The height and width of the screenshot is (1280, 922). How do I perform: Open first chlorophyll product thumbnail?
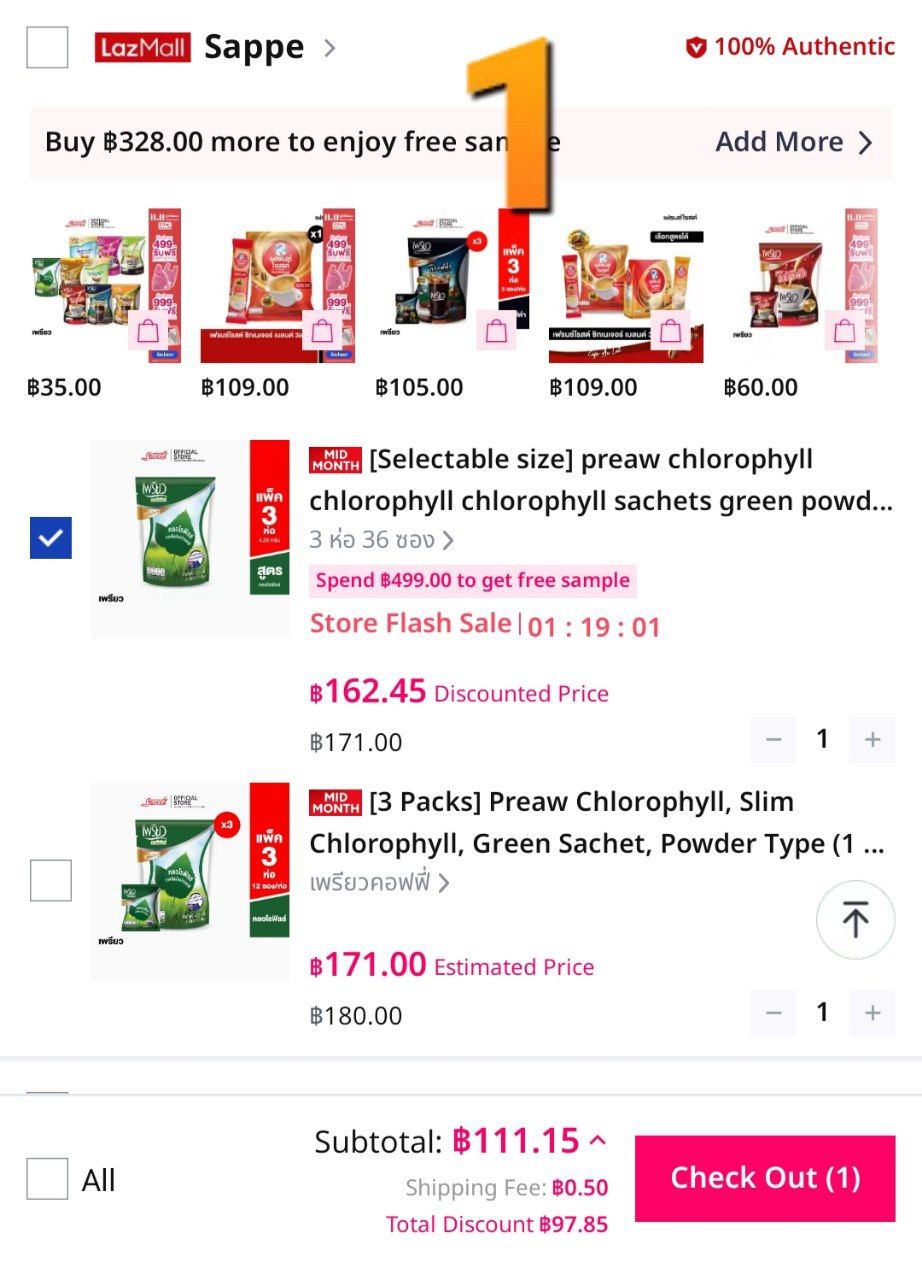(x=191, y=539)
